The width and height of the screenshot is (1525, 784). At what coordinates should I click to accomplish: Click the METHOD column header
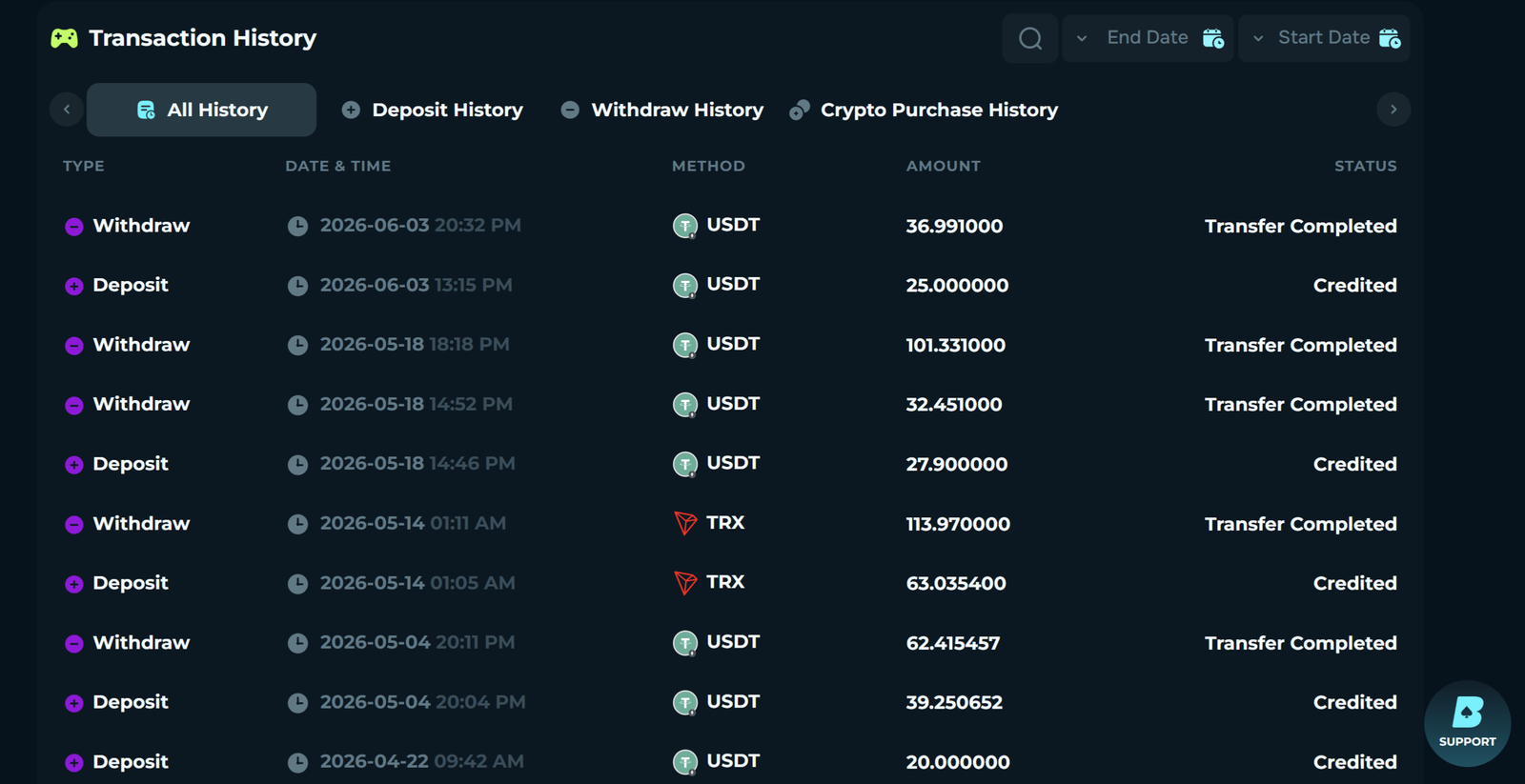point(708,166)
